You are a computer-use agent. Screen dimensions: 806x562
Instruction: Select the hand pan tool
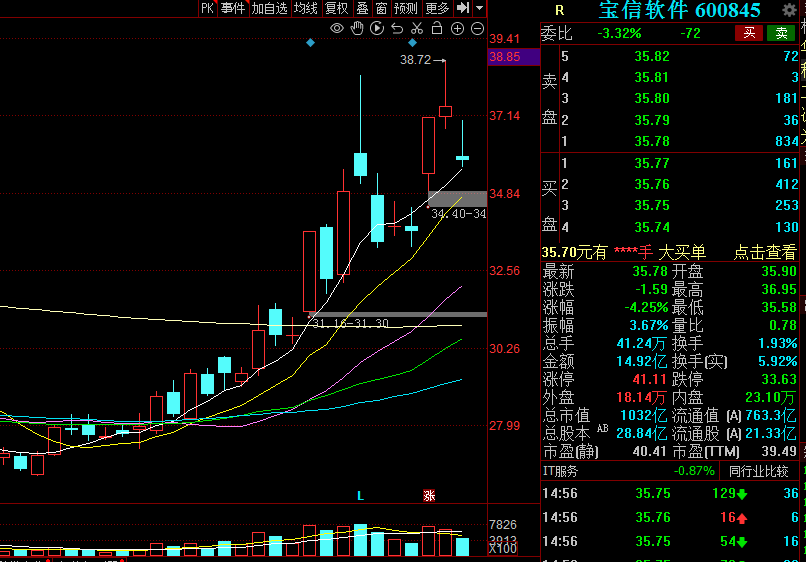pyautogui.click(x=357, y=29)
